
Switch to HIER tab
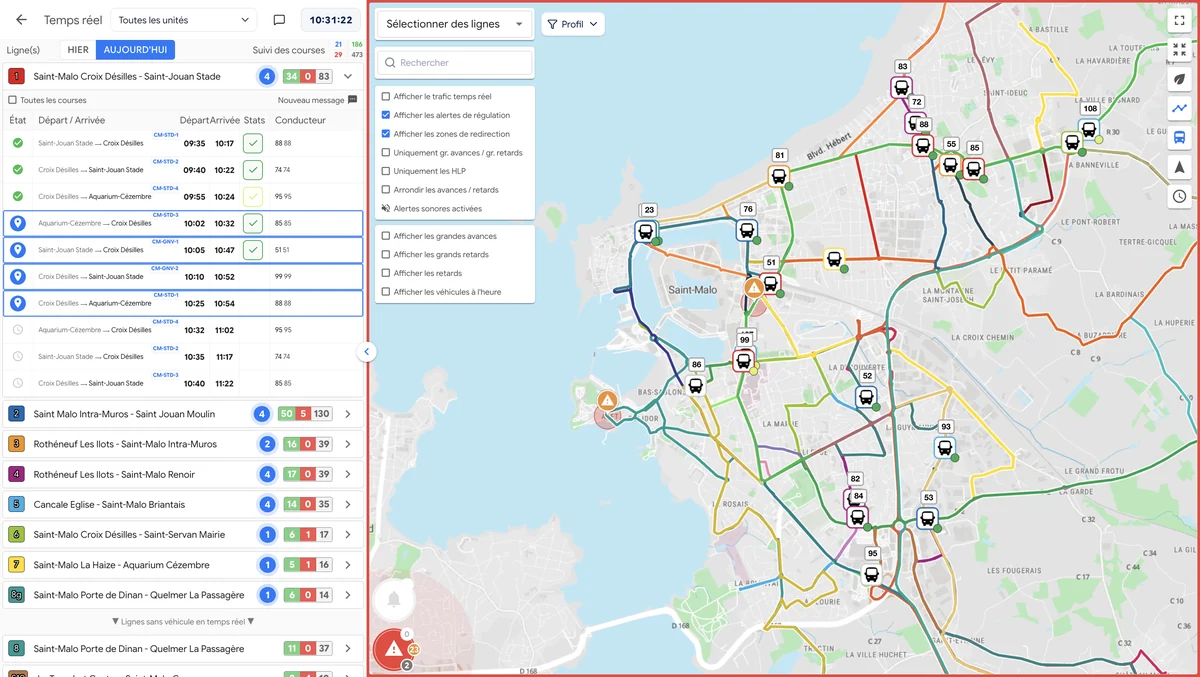(x=78, y=50)
